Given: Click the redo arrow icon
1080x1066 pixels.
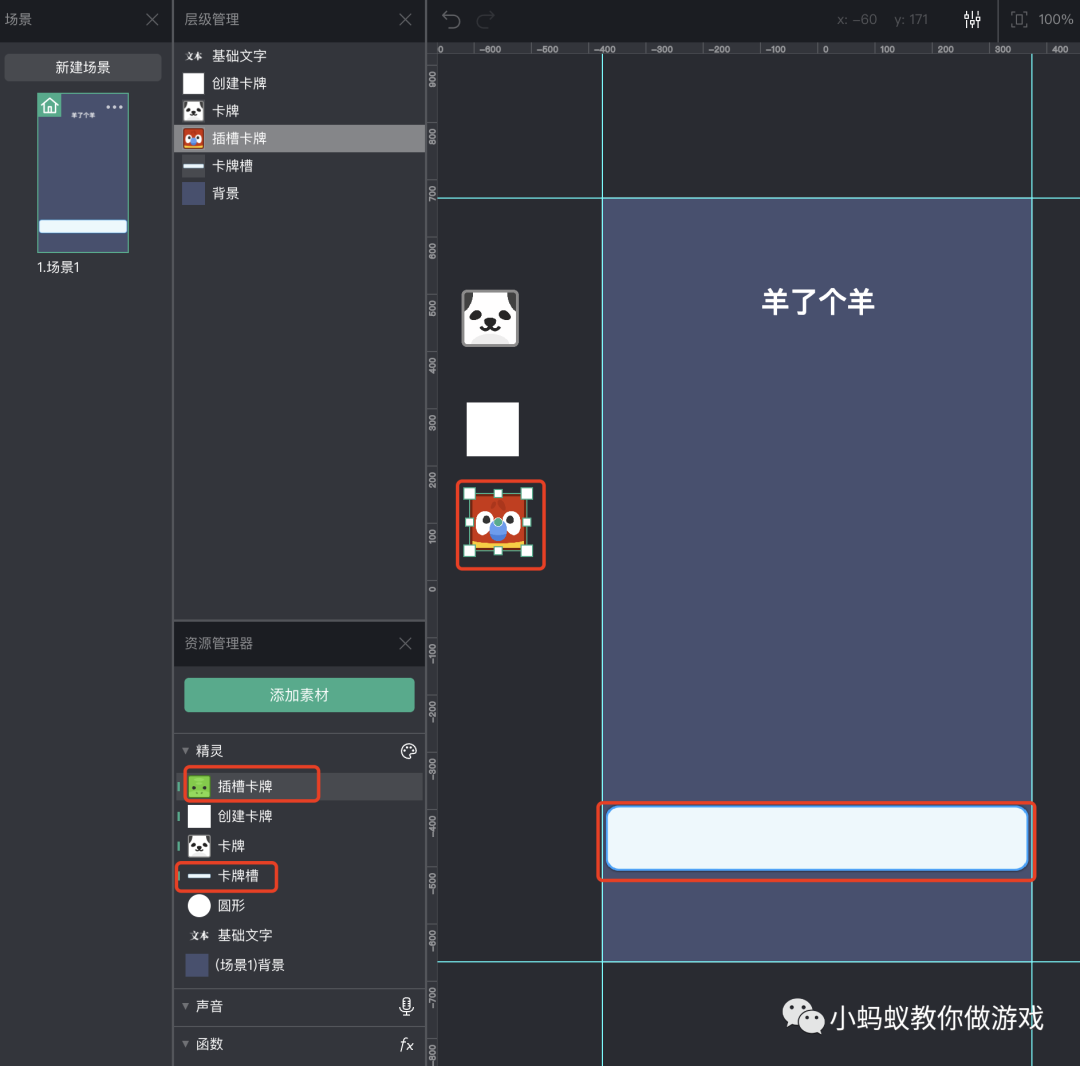Looking at the screenshot, I should point(486,19).
